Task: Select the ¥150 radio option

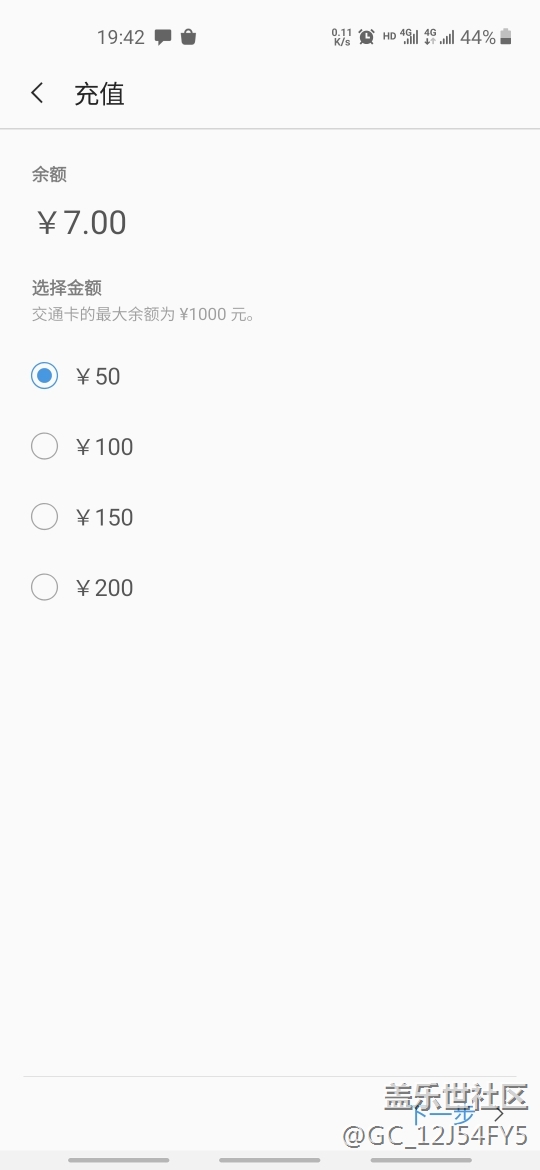Action: 44,516
